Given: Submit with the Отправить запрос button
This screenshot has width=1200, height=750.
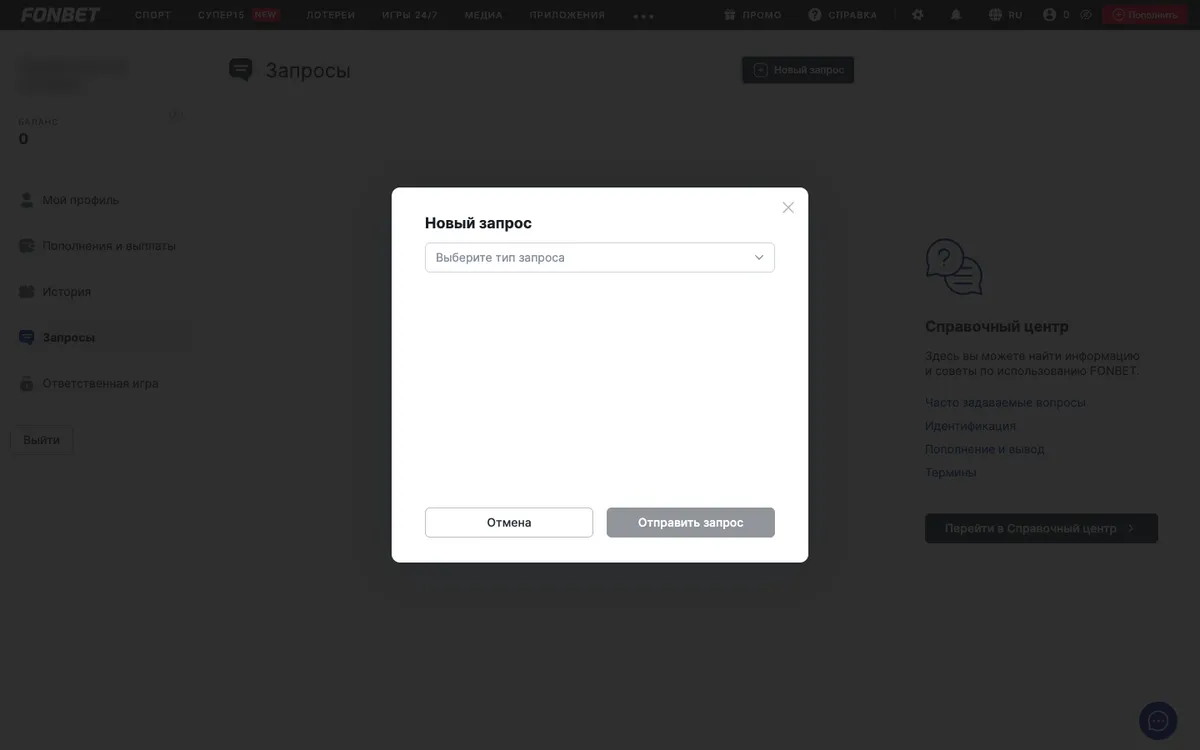Looking at the screenshot, I should tap(691, 522).
